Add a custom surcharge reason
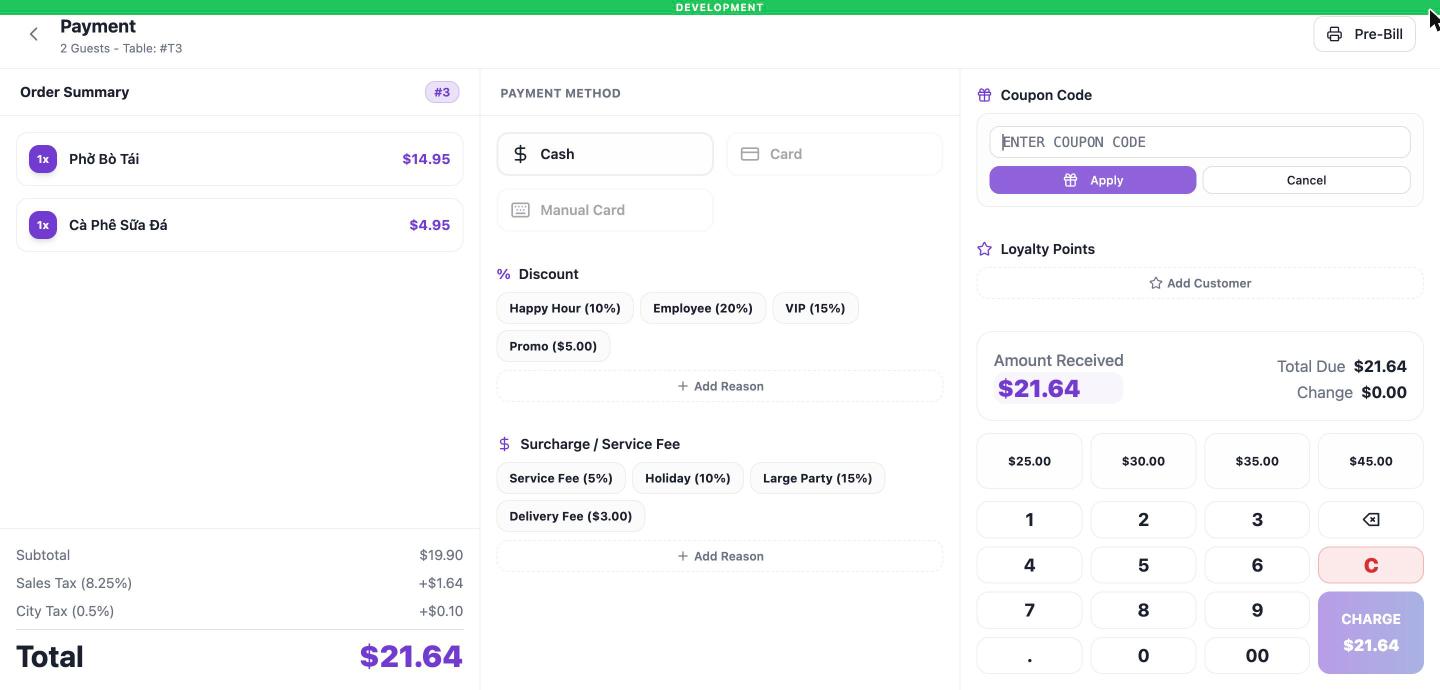This screenshot has height=690, width=1440. (720, 556)
